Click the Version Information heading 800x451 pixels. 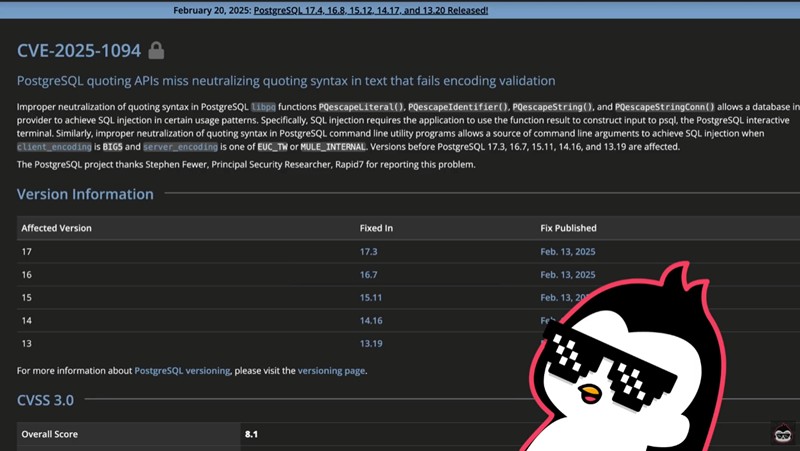(85, 194)
